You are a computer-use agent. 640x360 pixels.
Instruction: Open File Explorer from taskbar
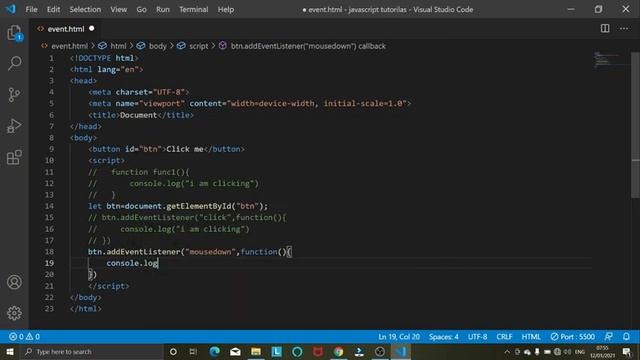[x=256, y=351]
